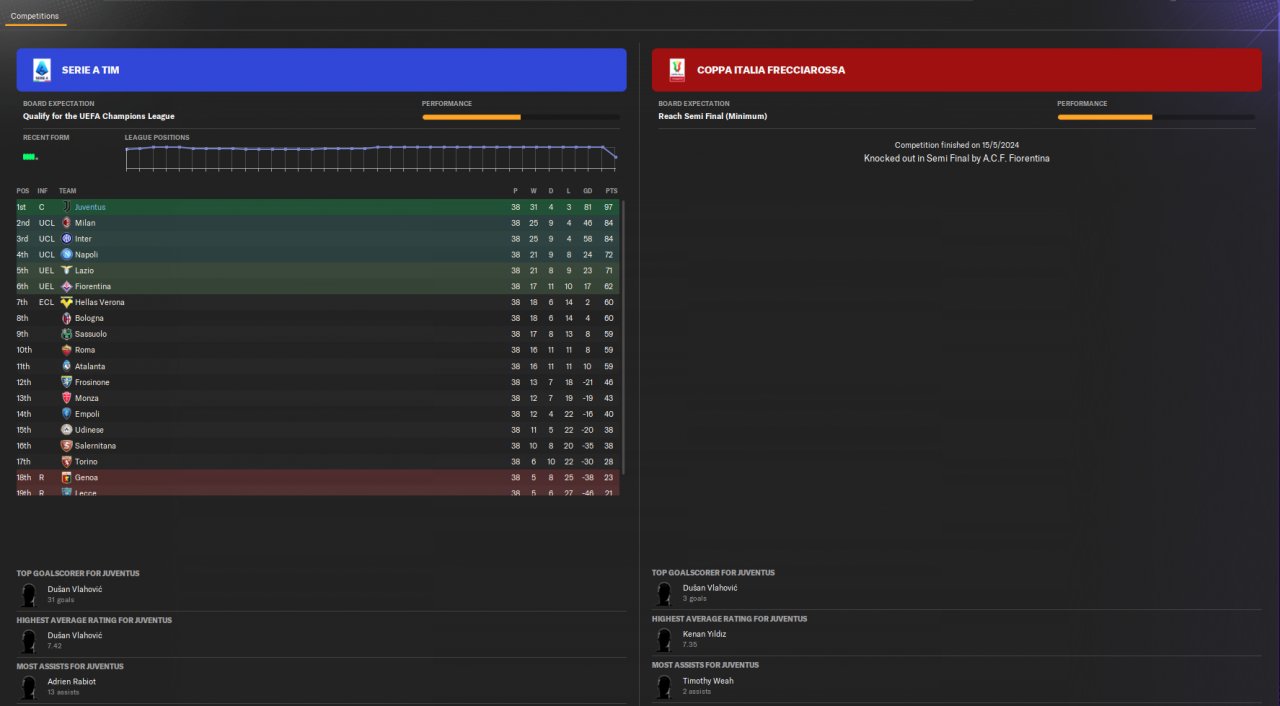Open Timothy Weah player link

708,681
